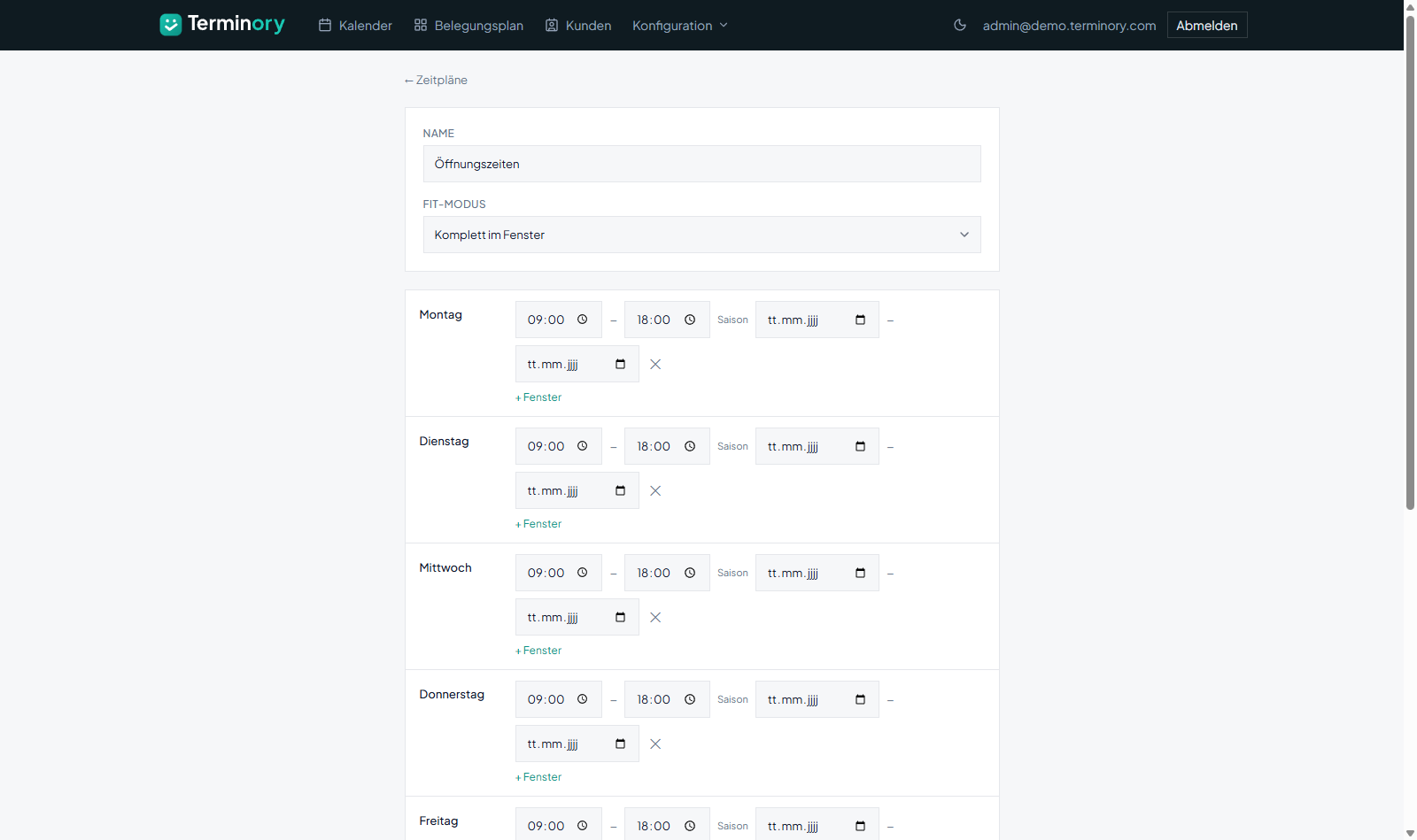Open clock picker for Dienstag start time

(x=583, y=446)
